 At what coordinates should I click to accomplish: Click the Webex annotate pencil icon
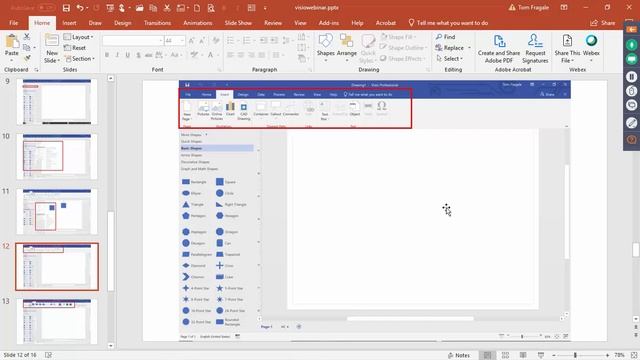point(631,122)
